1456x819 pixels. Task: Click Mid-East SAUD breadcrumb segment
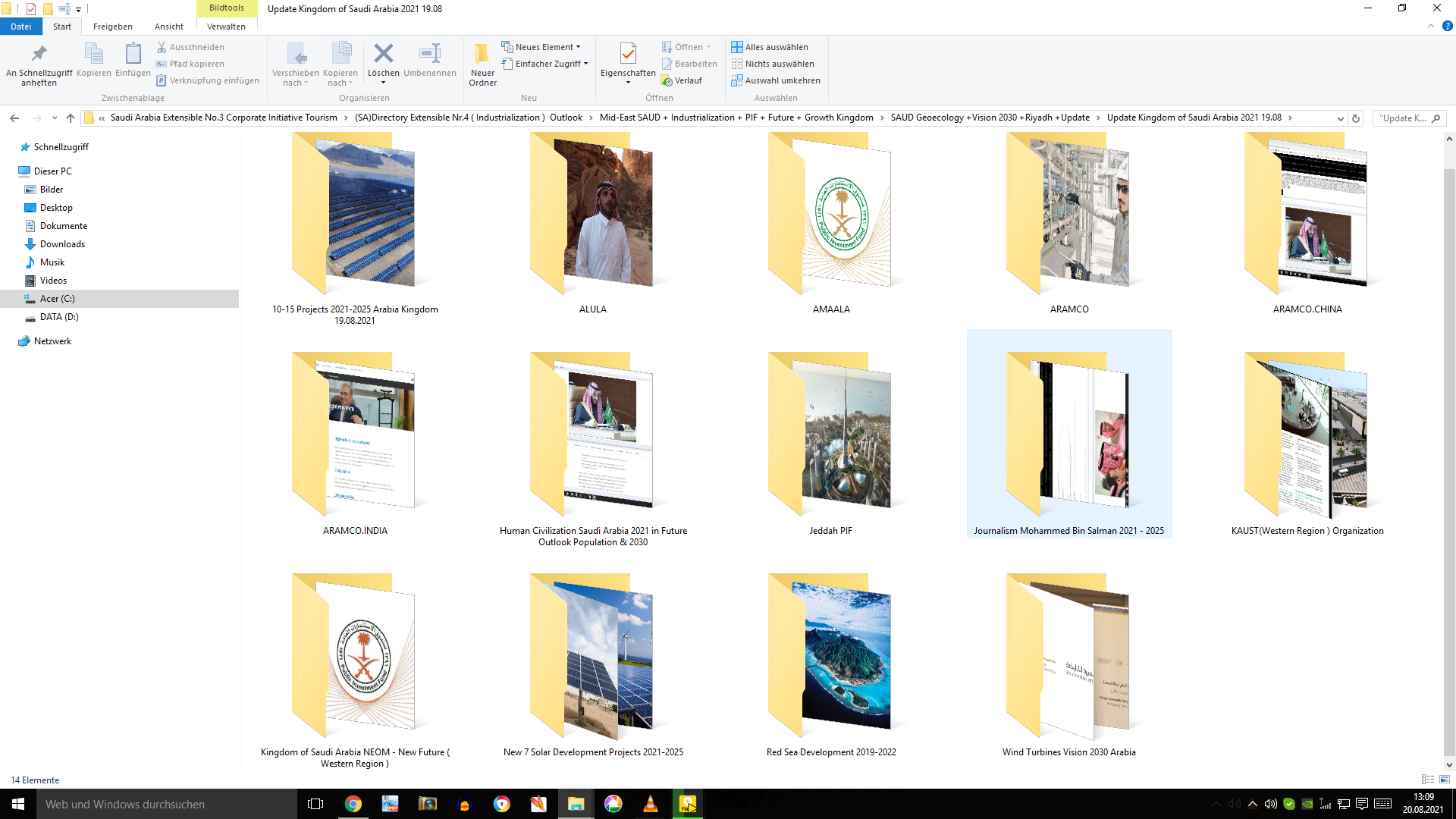tap(736, 118)
